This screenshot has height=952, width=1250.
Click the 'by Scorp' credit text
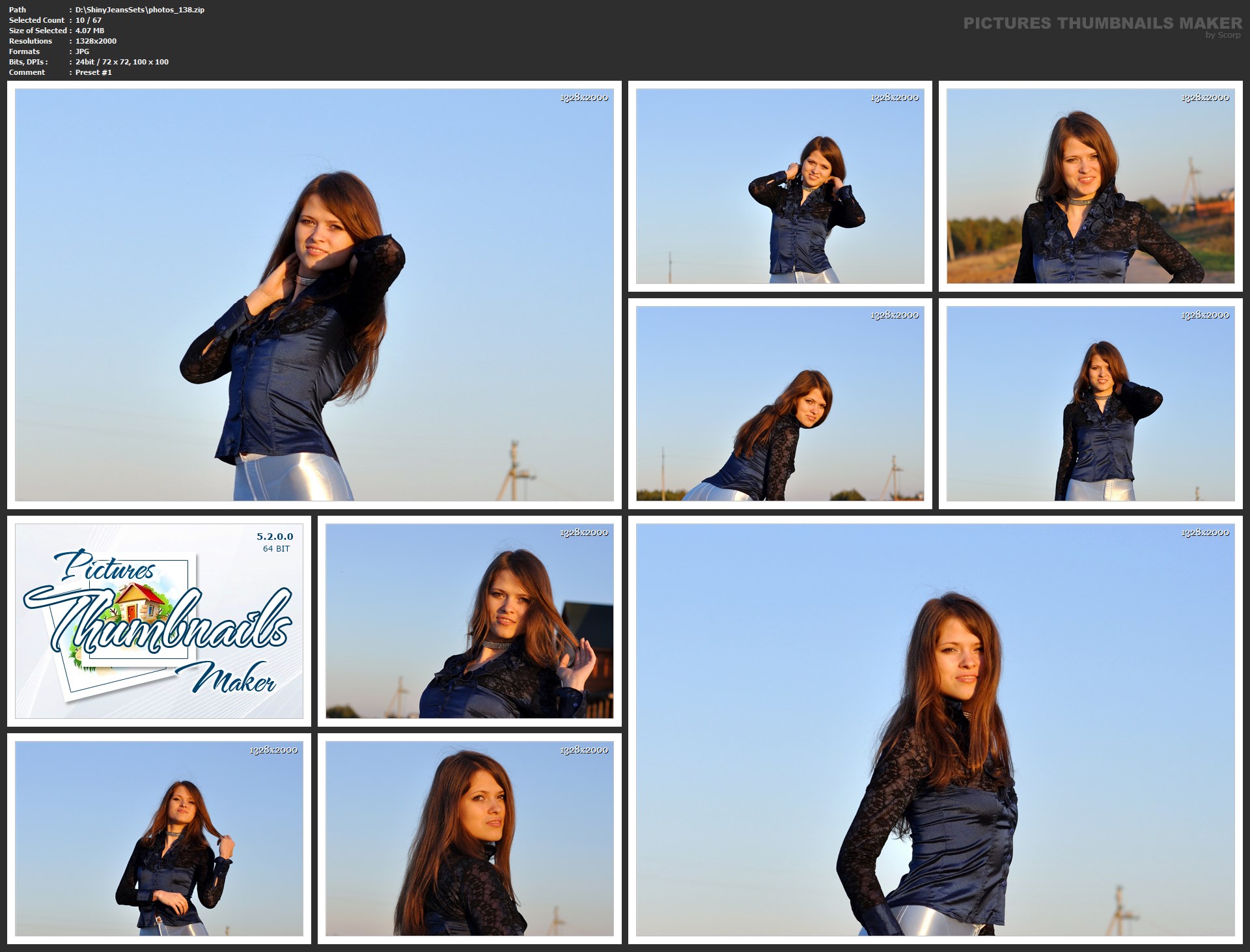[x=1223, y=35]
